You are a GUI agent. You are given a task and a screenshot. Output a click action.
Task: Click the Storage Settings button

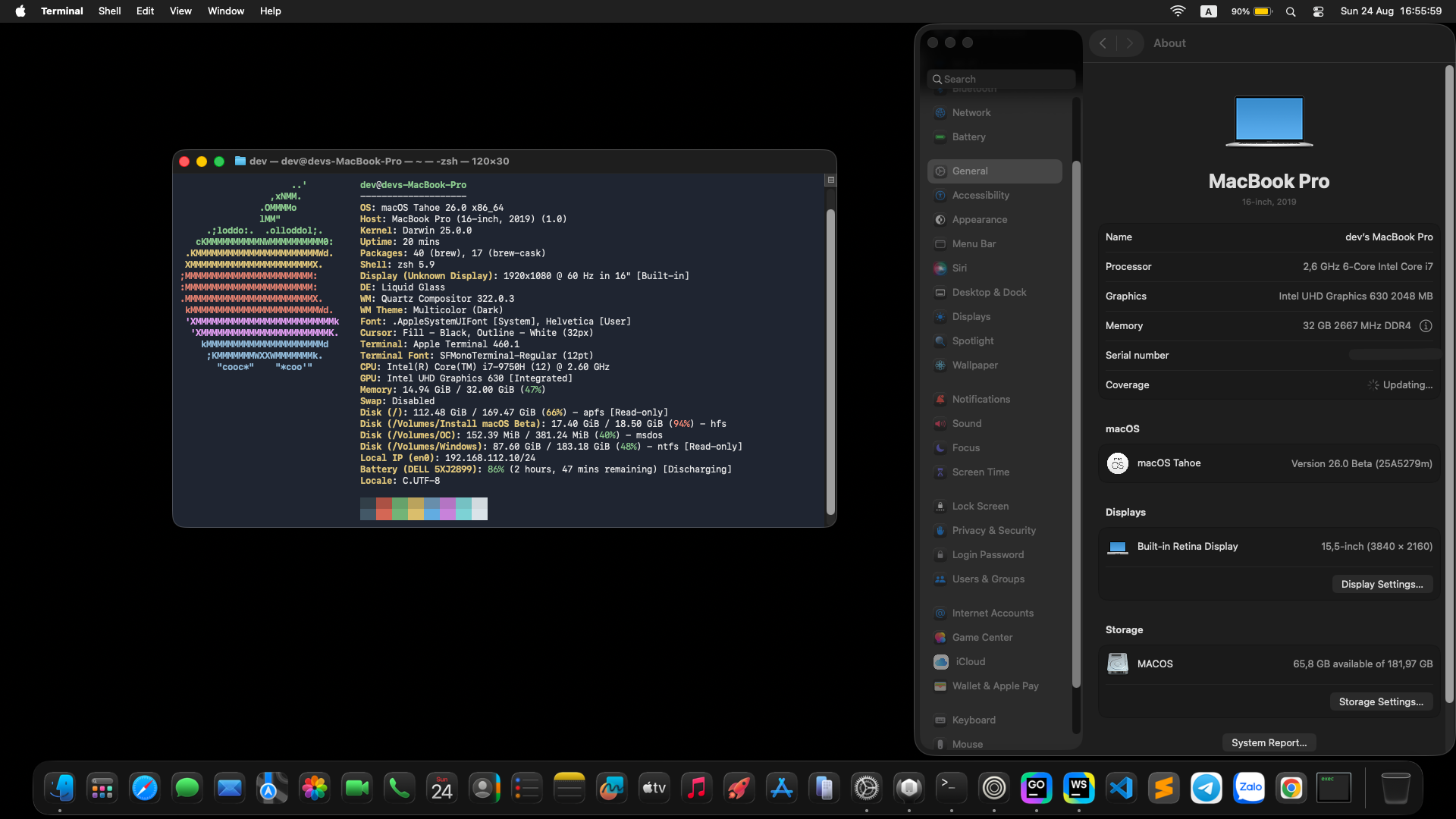coord(1380,702)
